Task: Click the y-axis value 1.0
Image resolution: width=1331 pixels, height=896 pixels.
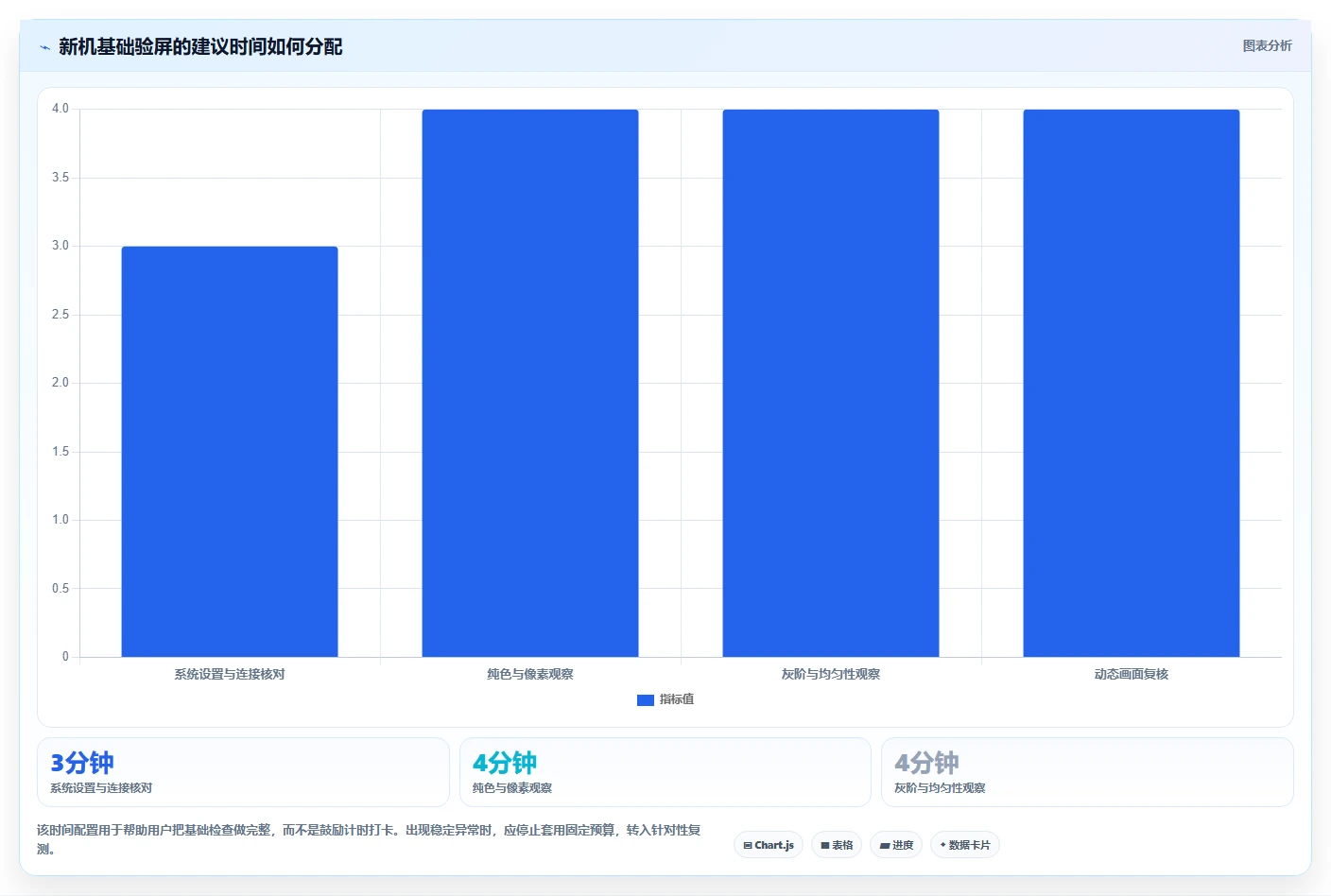Action: 60,520
